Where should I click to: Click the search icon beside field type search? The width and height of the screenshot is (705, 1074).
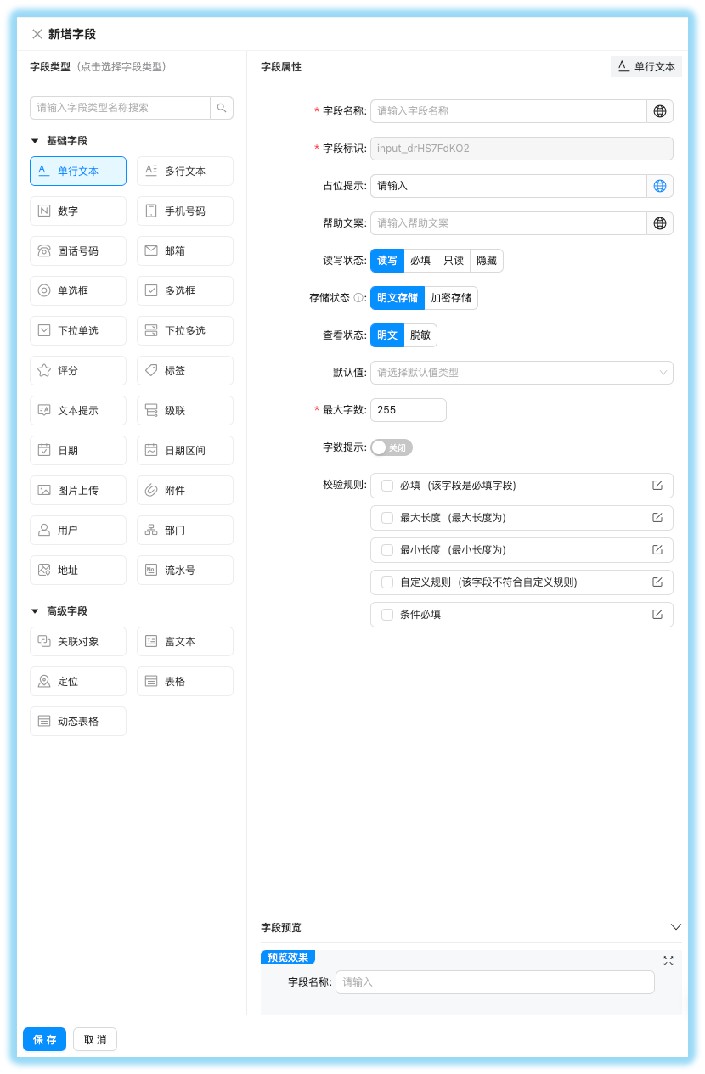click(222, 107)
